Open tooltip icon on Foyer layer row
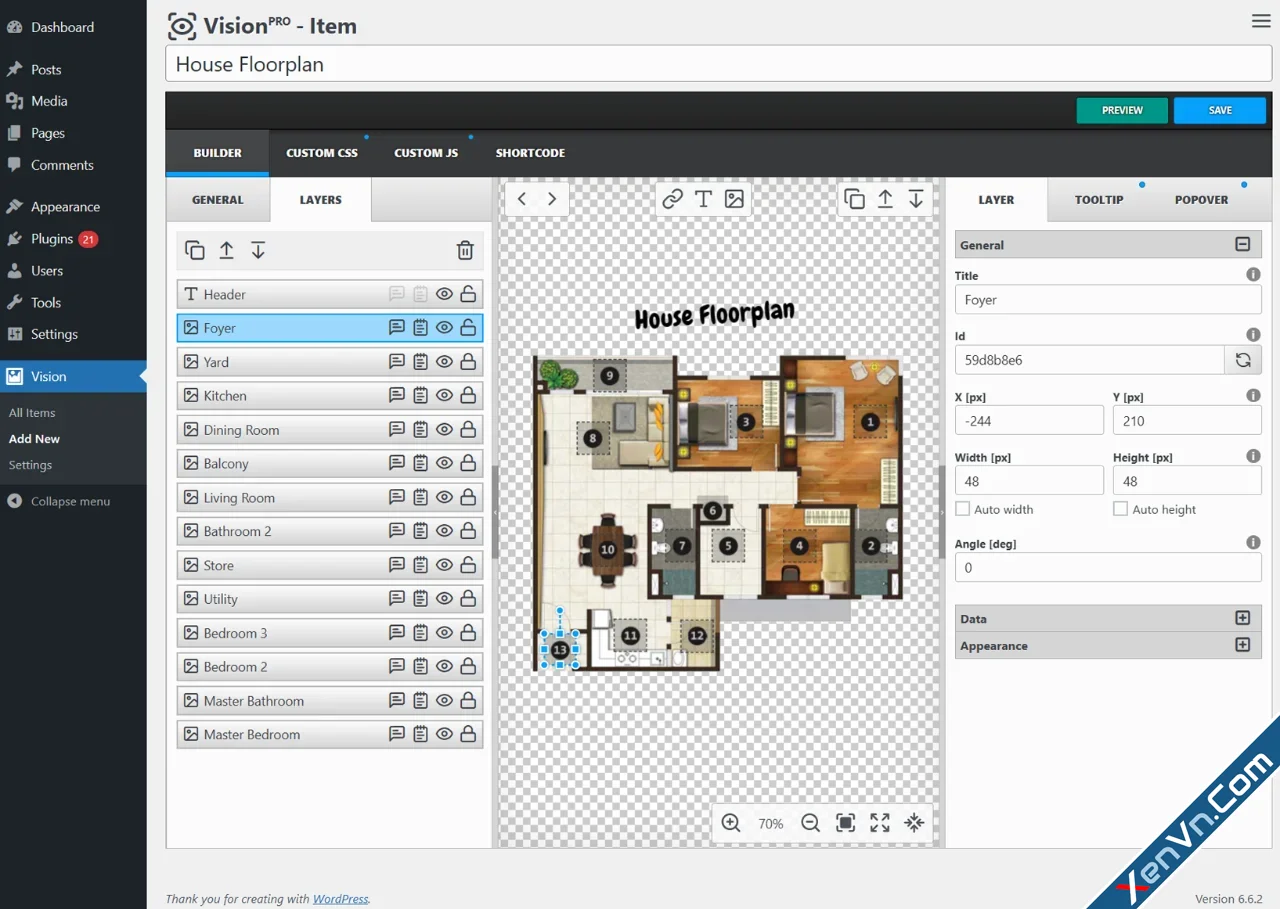Screen dimensions: 1280x909 (x=397, y=328)
